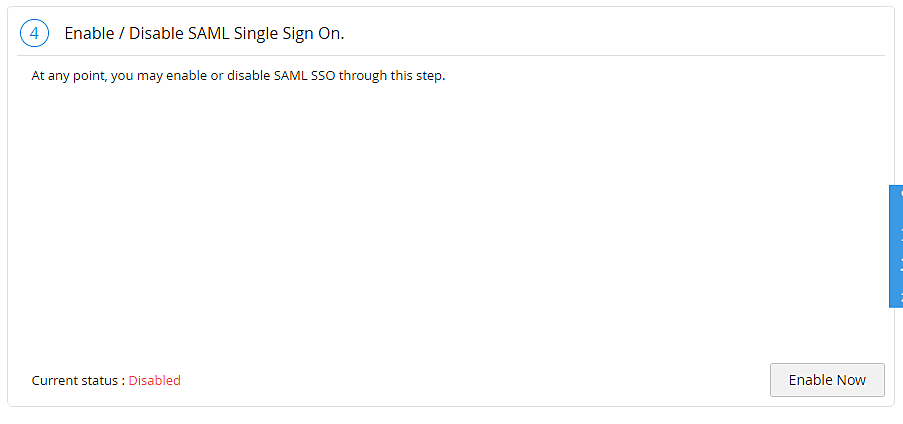Viewport: 903px width, 424px height.
Task: Click the sentence about enabling or disabling SAML SSO
Action: [238, 75]
